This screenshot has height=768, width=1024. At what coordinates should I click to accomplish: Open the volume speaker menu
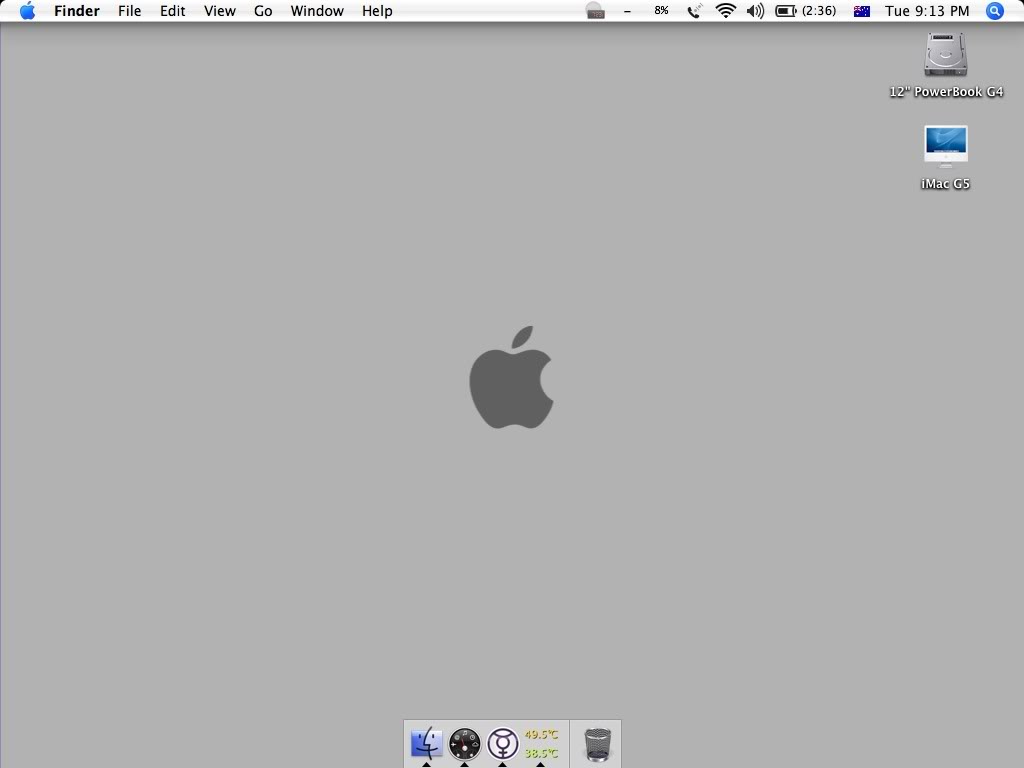click(x=756, y=10)
